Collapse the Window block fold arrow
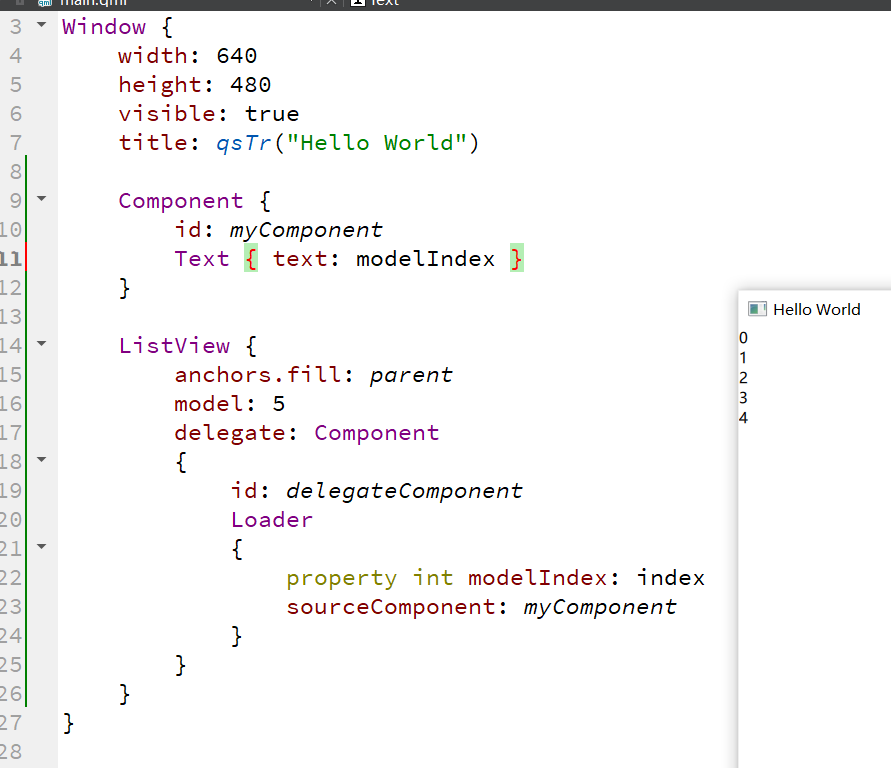This screenshot has width=891, height=768. pos(41,24)
